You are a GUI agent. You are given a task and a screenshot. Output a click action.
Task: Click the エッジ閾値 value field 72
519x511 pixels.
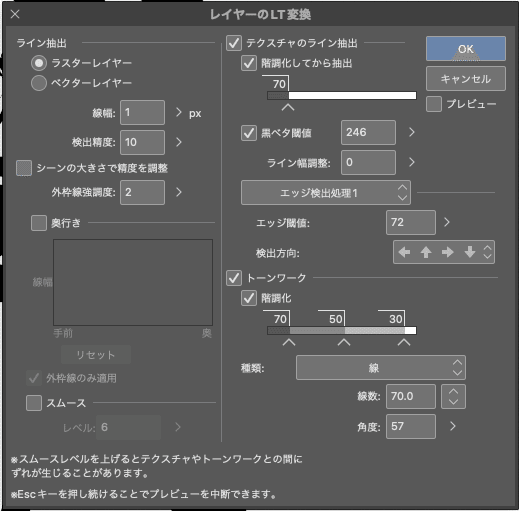point(411,222)
